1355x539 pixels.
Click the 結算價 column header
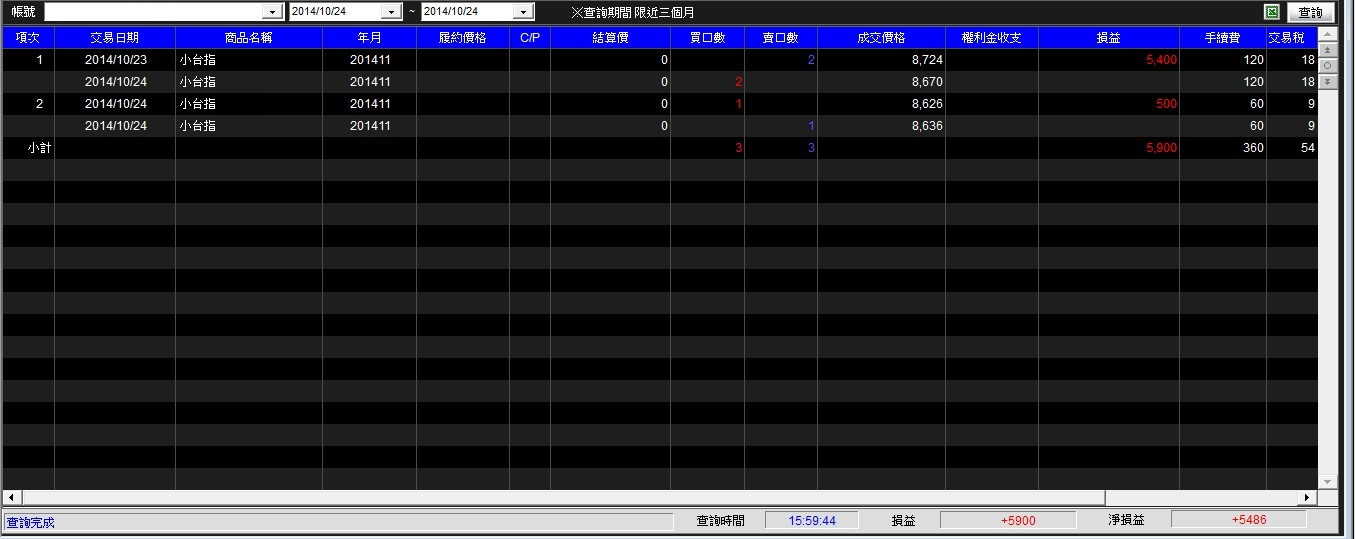pos(610,38)
